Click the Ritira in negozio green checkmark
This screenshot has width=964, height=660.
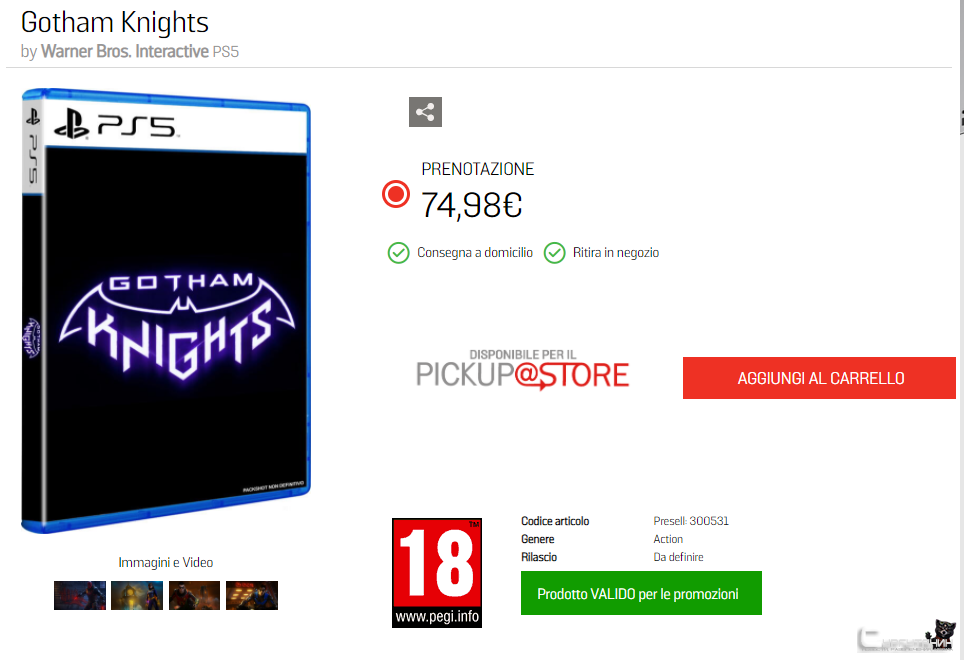click(555, 253)
